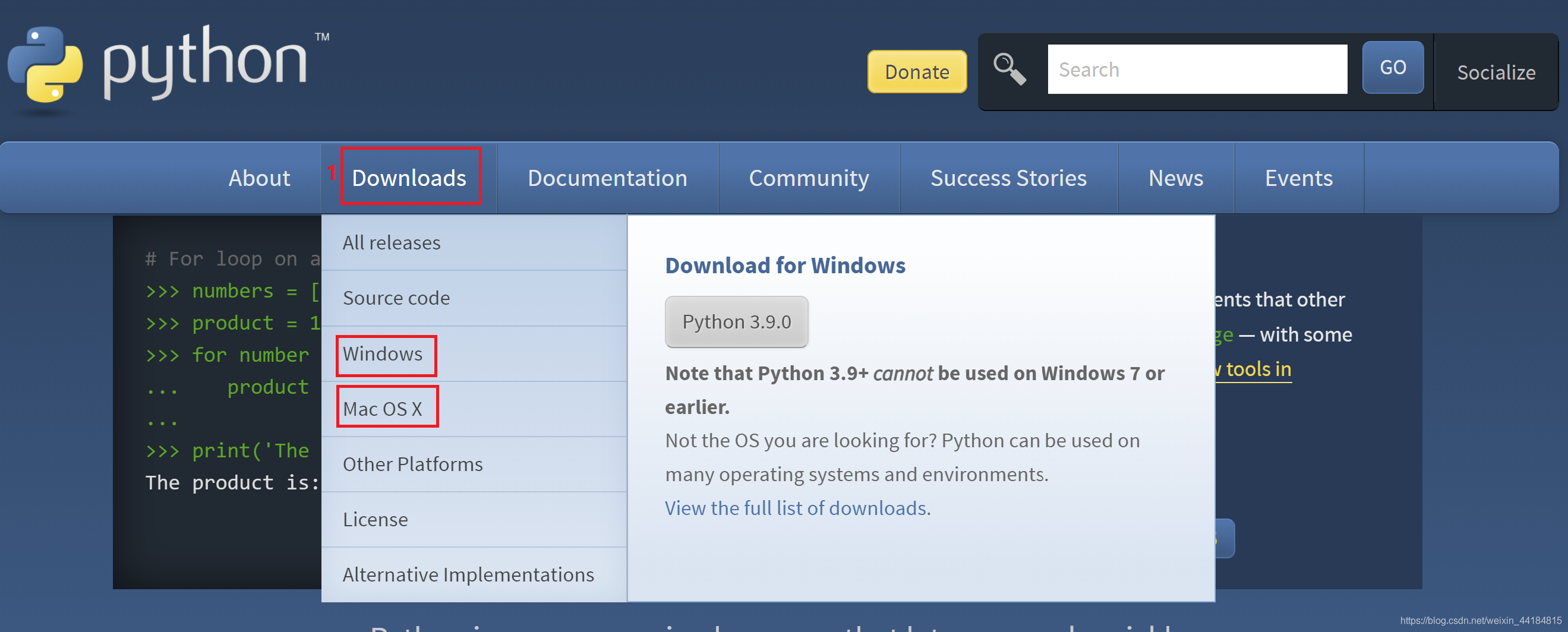Viewport: 1568px width, 632px height.
Task: Click the Python logo icon
Action: coord(45,65)
